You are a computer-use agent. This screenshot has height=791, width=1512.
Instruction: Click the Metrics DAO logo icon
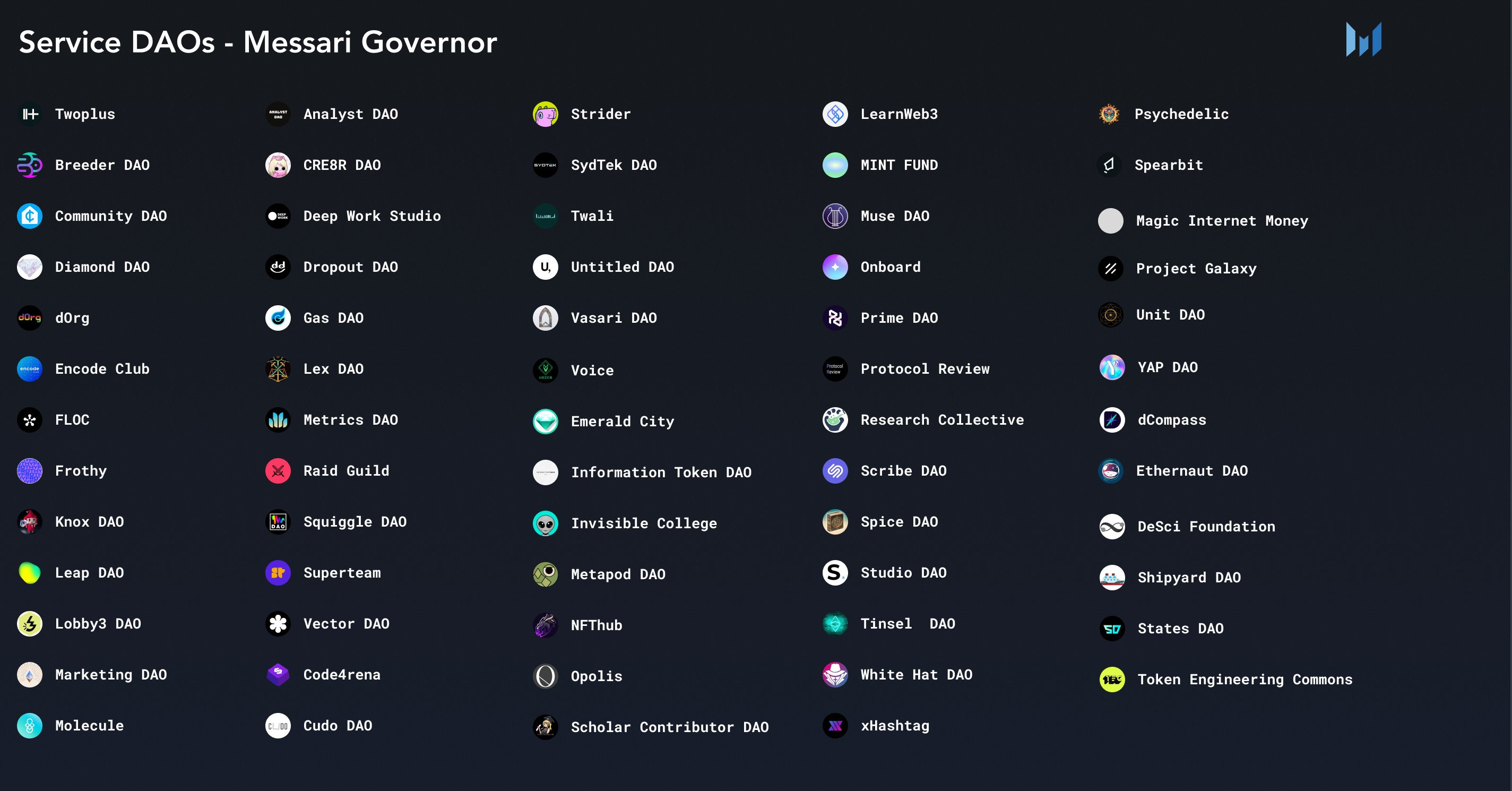278,420
